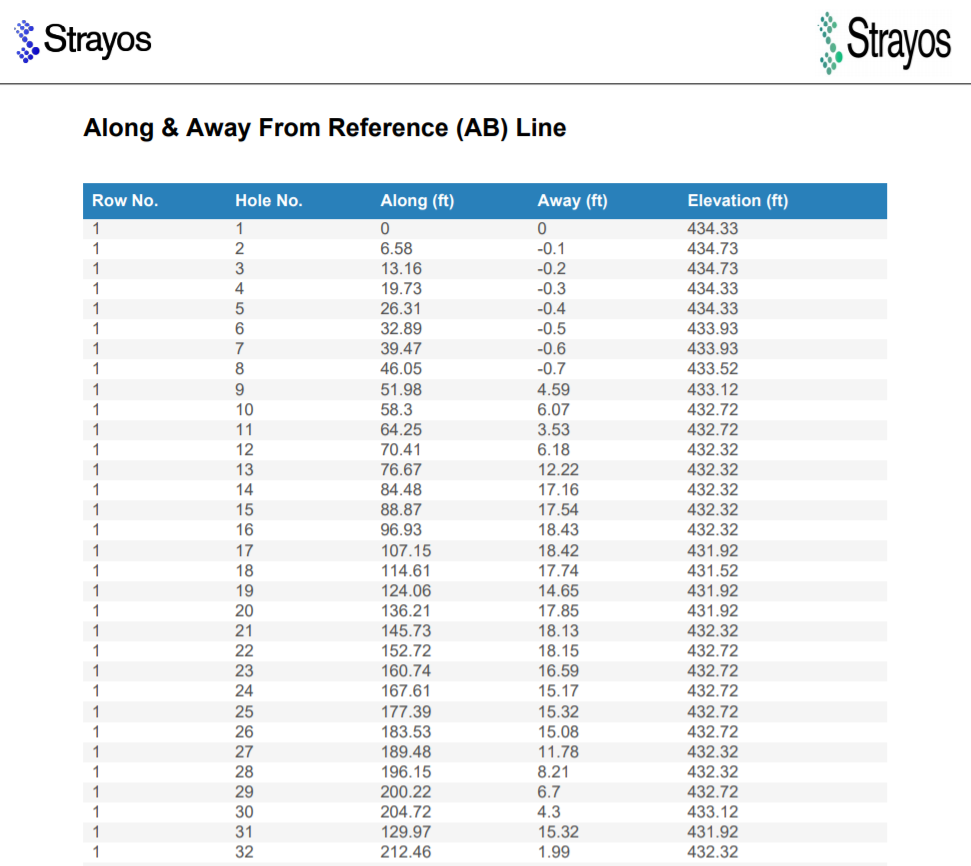This screenshot has width=971, height=866.
Task: Click the 'Elevation (ft)' column header
Action: point(738,201)
